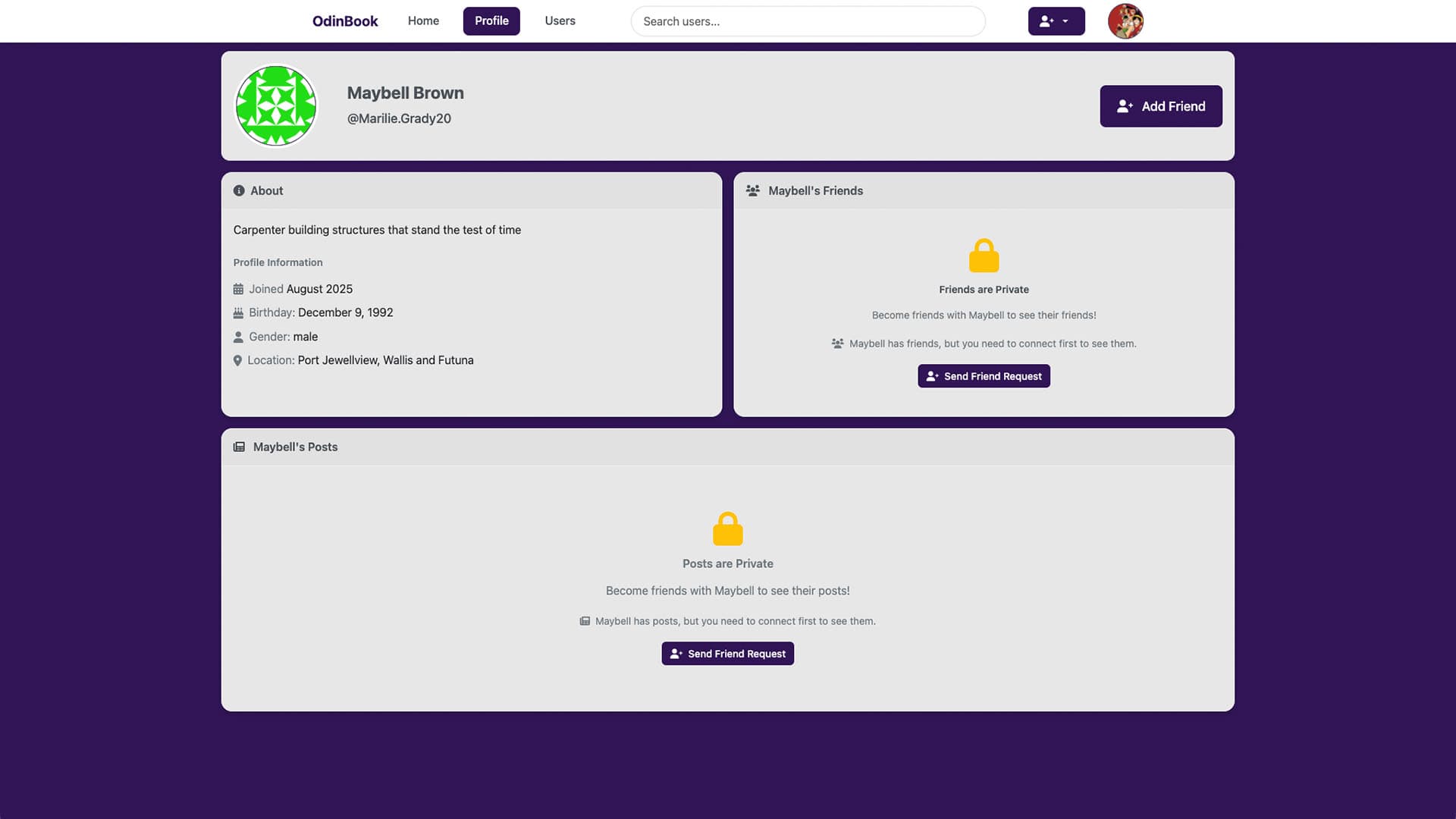Open the friend requests dropdown in navbar

click(x=1056, y=21)
